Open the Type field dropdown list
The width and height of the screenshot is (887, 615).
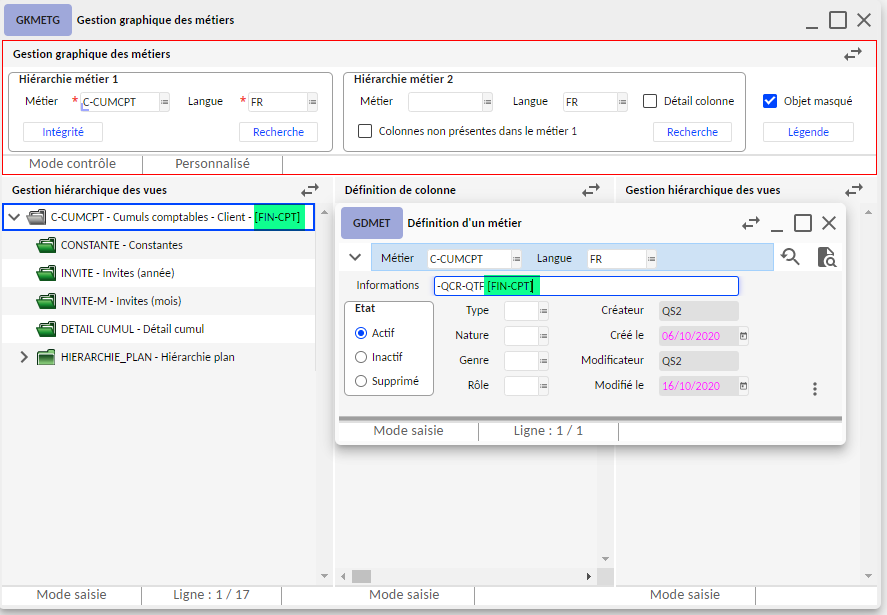(x=544, y=311)
